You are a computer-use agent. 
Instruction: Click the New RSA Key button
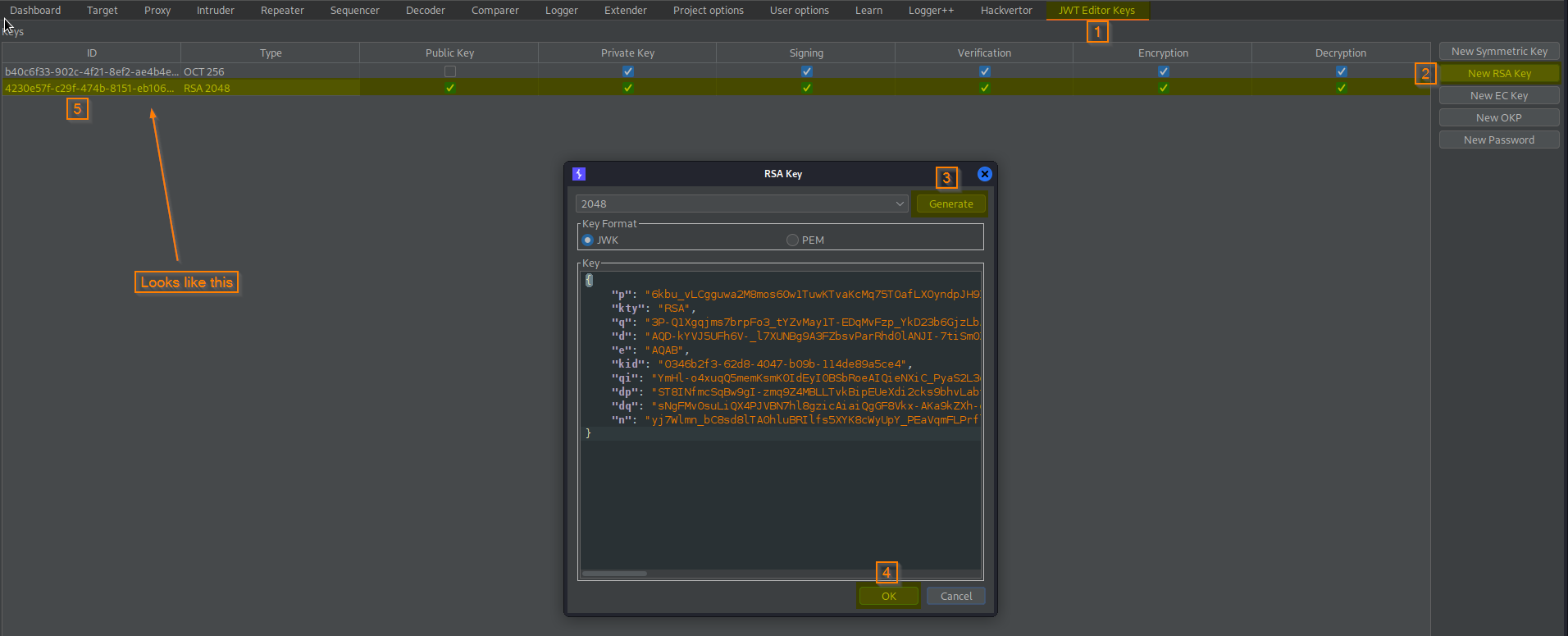(1499, 73)
